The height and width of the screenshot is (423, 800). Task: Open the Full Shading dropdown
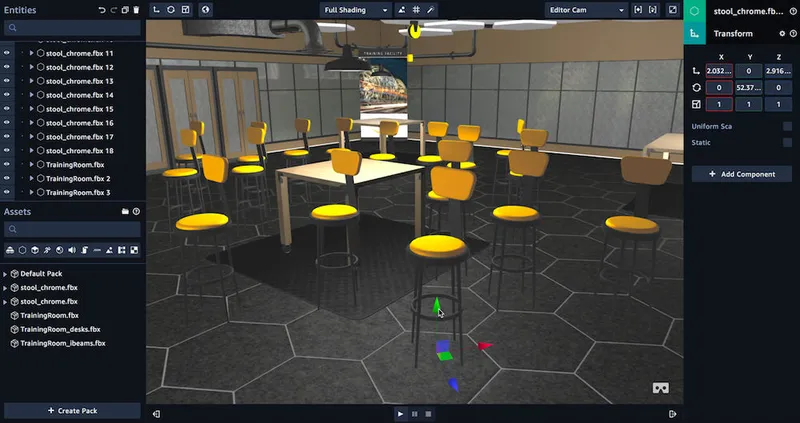coord(356,10)
